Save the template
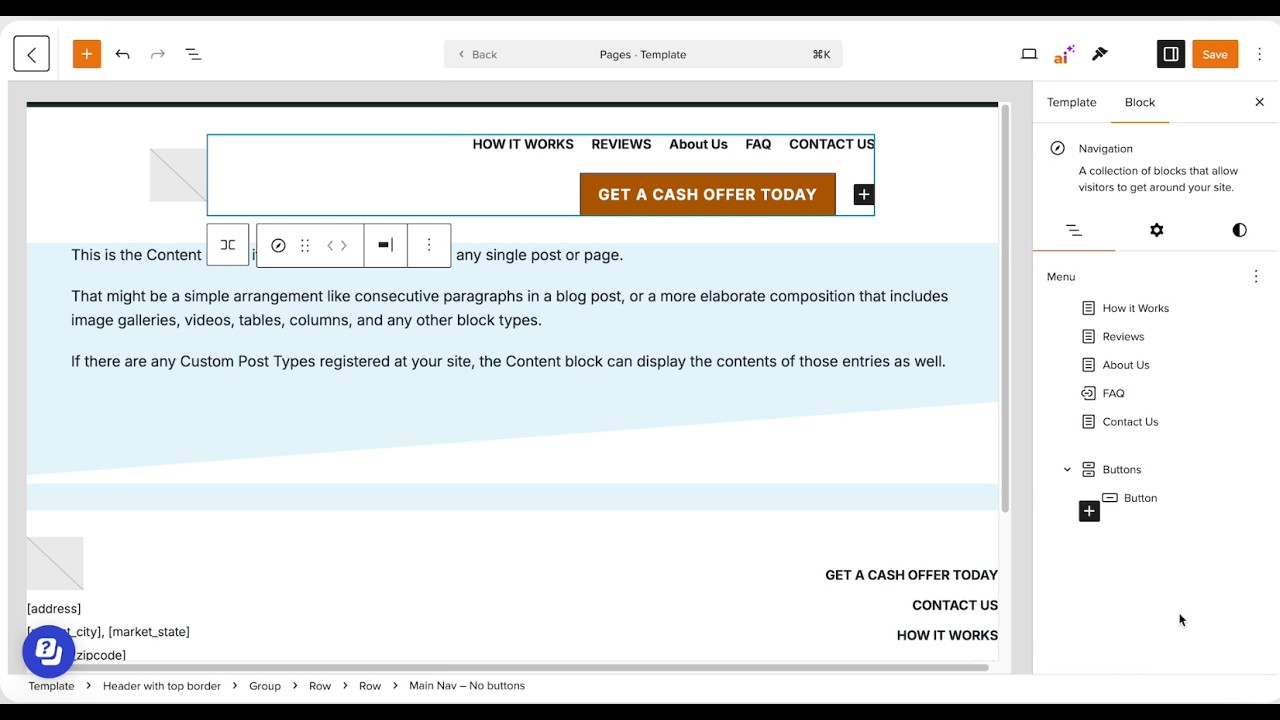Viewport: 1280px width, 720px height. tap(1215, 54)
